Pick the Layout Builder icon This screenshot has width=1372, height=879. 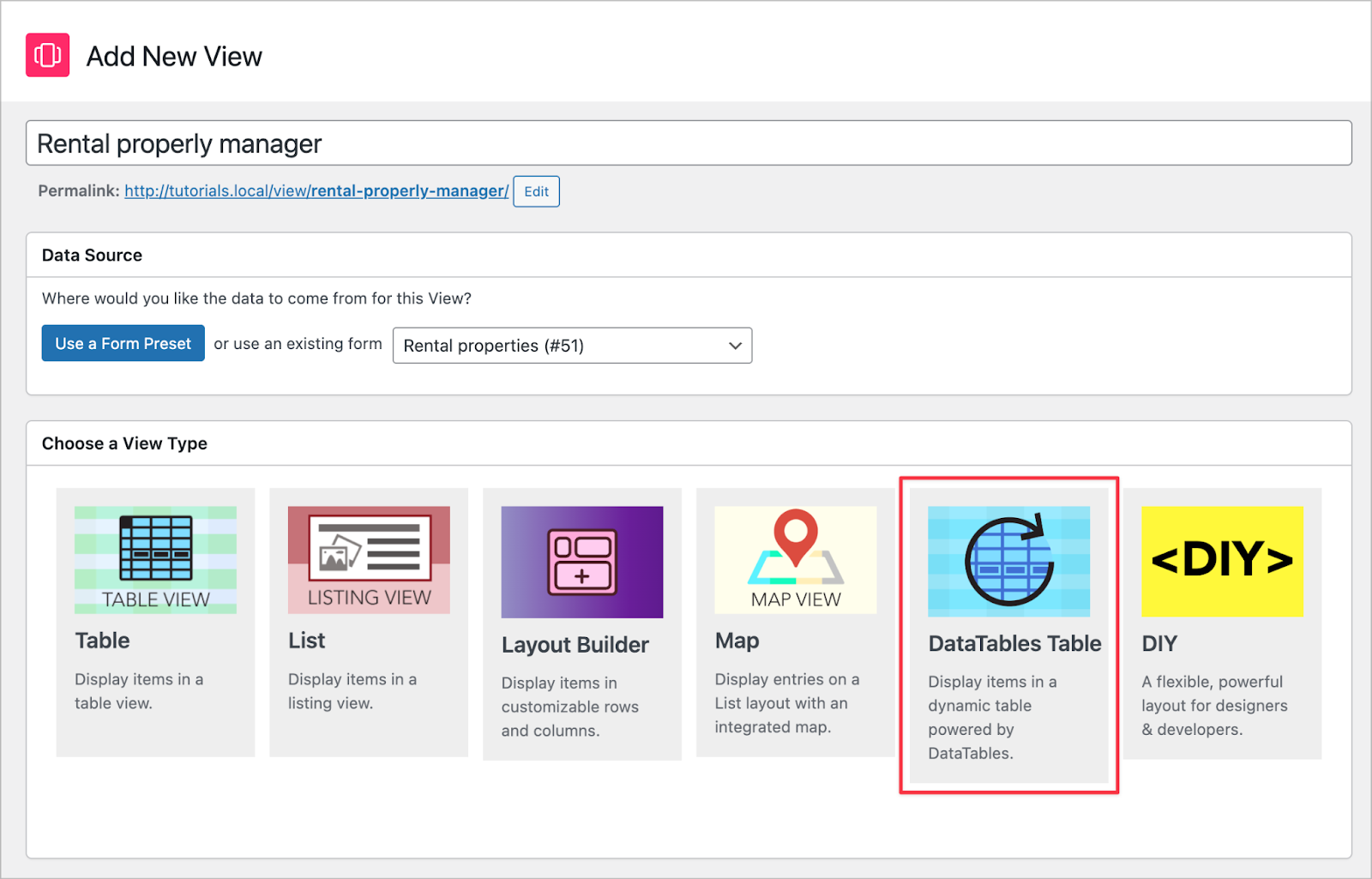tap(581, 562)
